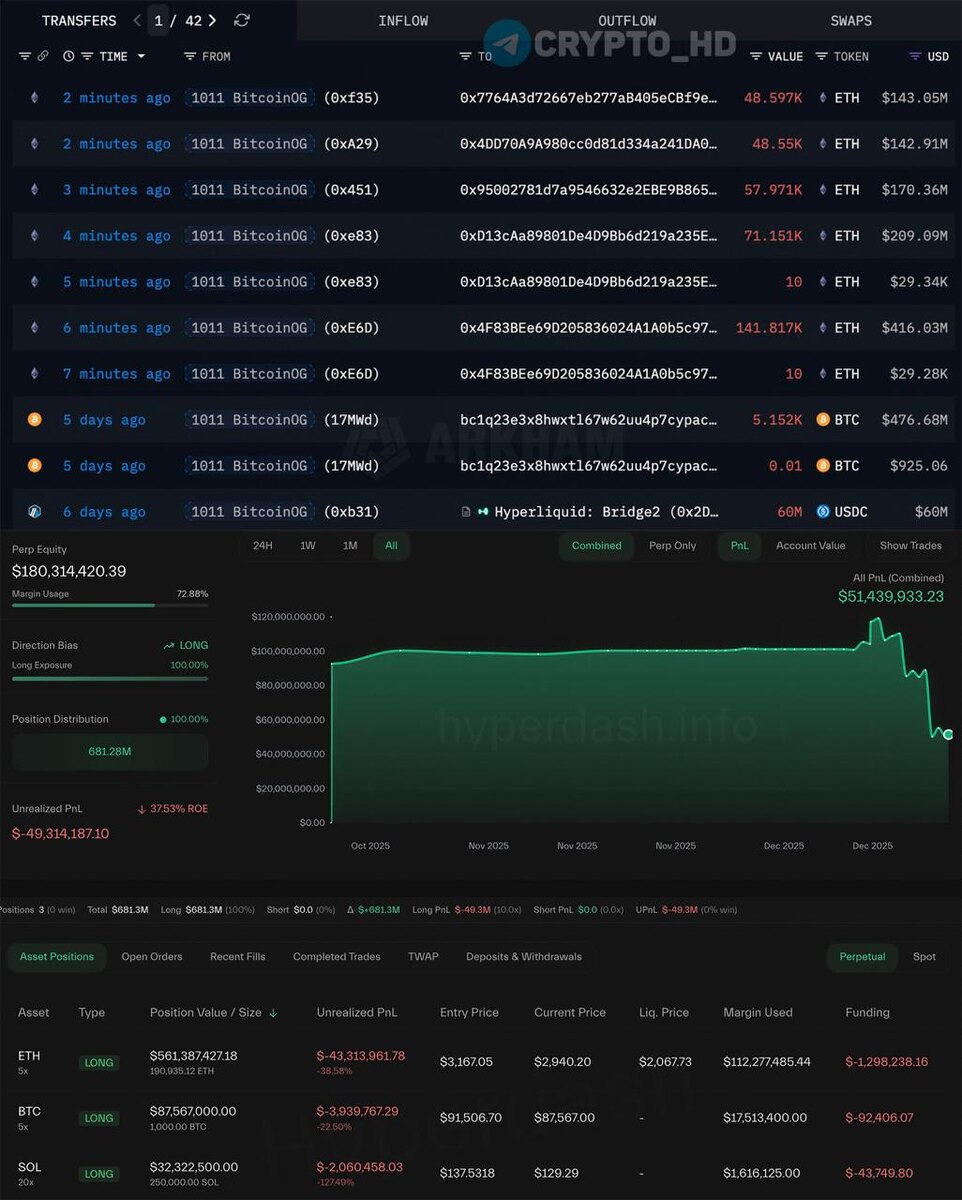
Task: Open the USD column filter
Action: [x=915, y=56]
